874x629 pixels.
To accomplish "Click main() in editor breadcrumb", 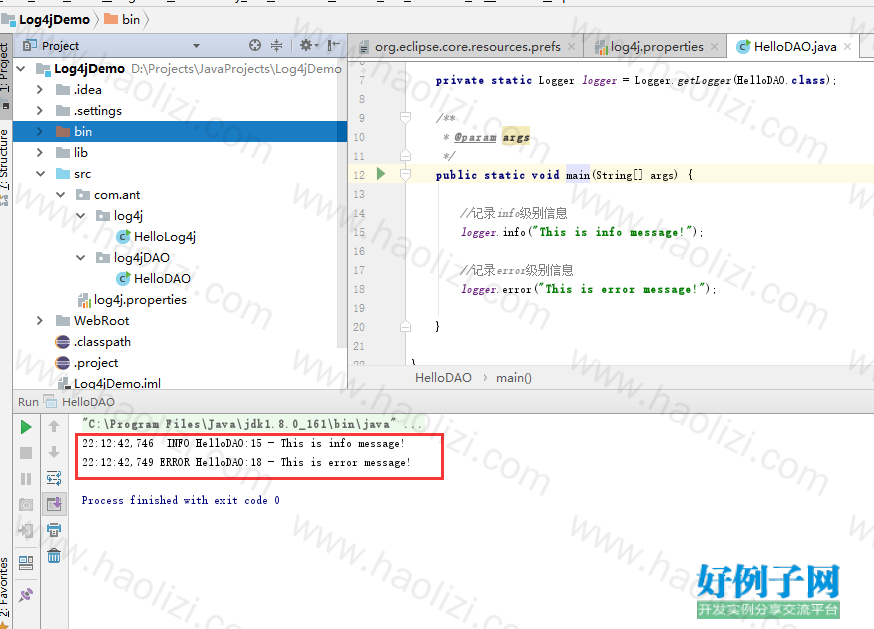I will (x=514, y=378).
